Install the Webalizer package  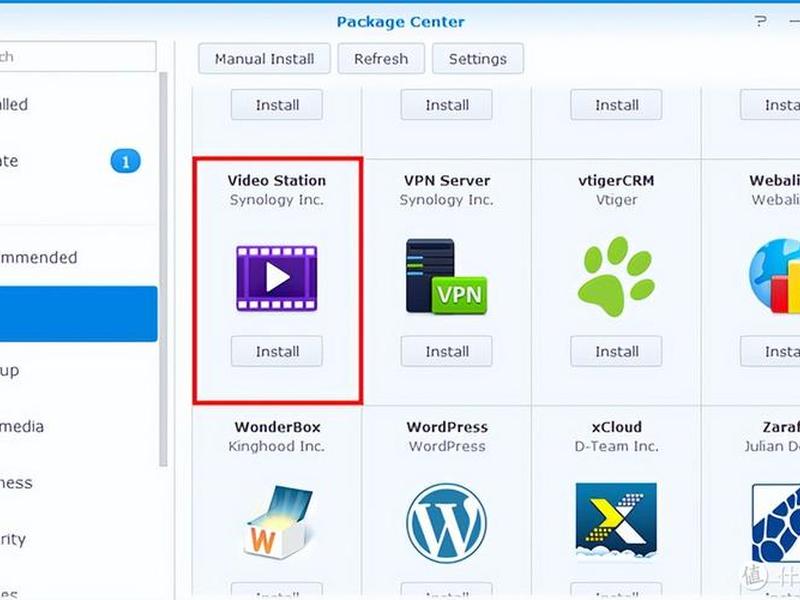770,351
